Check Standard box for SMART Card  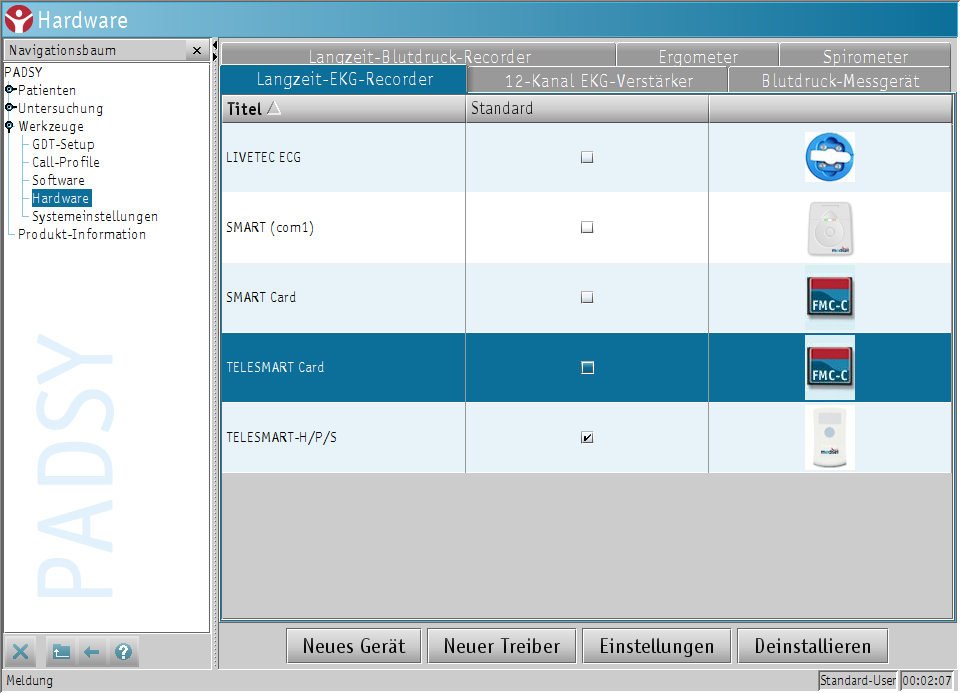(x=587, y=298)
